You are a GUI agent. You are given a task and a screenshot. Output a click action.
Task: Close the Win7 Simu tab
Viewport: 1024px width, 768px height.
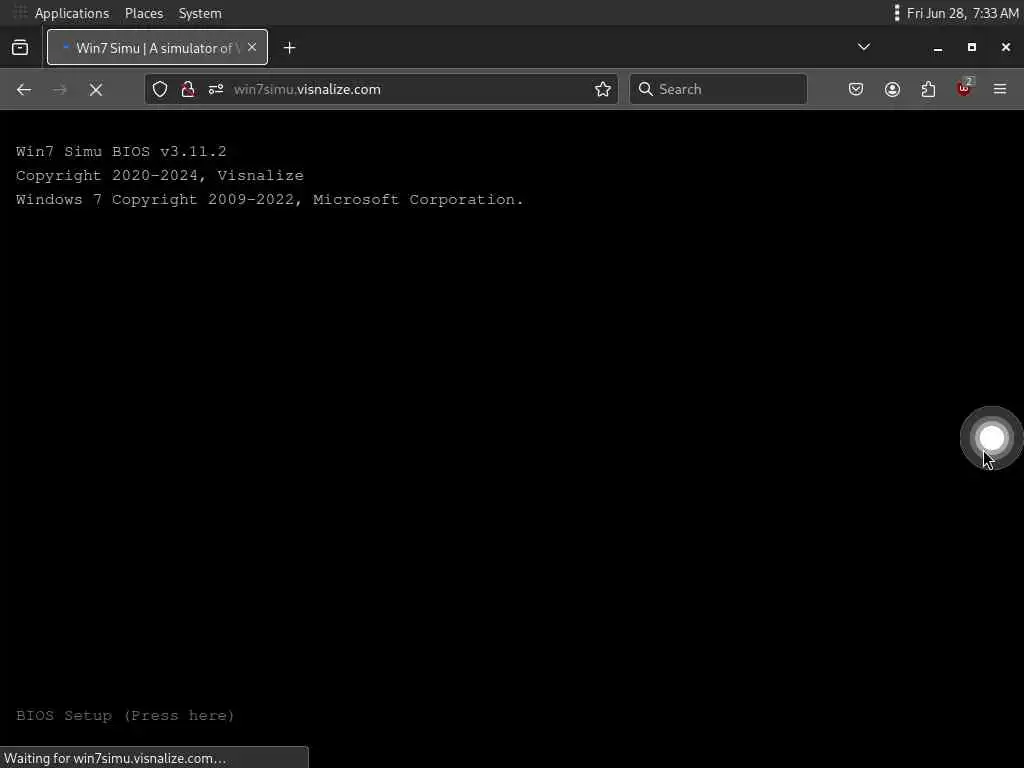pyautogui.click(x=252, y=48)
